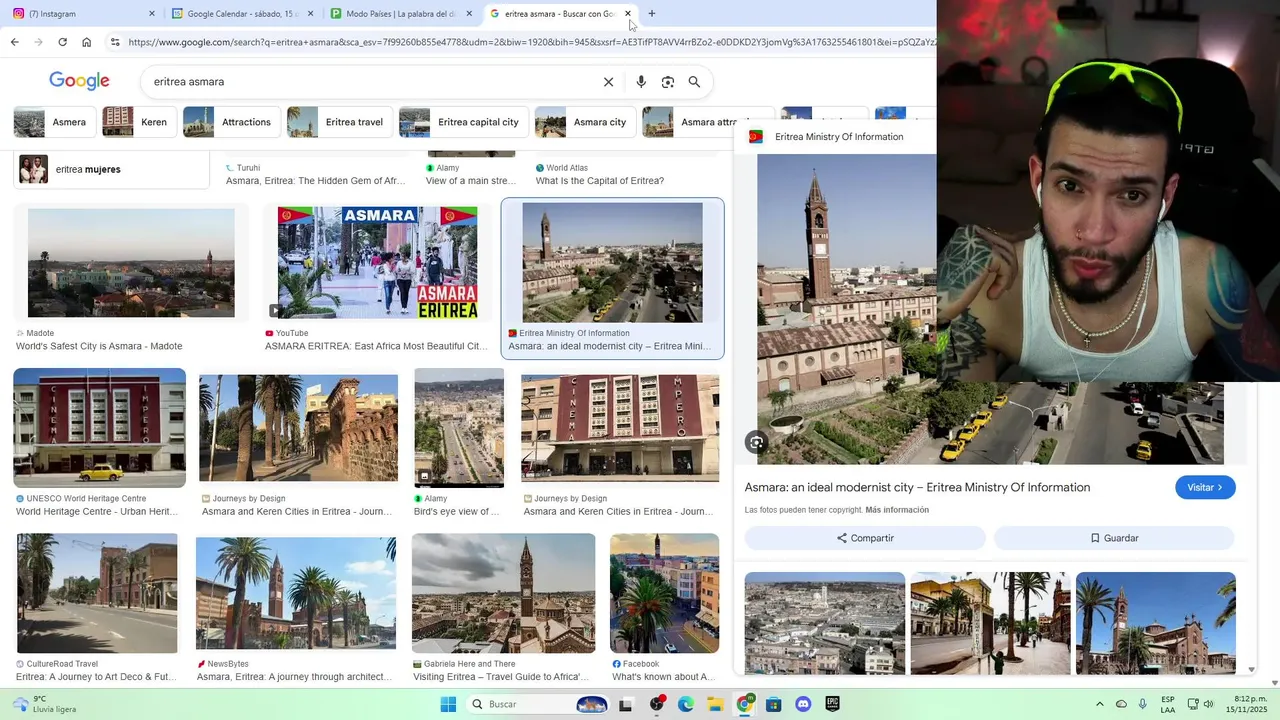1280x720 pixels.
Task: Open UNESCO World Heritage Centre cinema image
Action: point(99,428)
